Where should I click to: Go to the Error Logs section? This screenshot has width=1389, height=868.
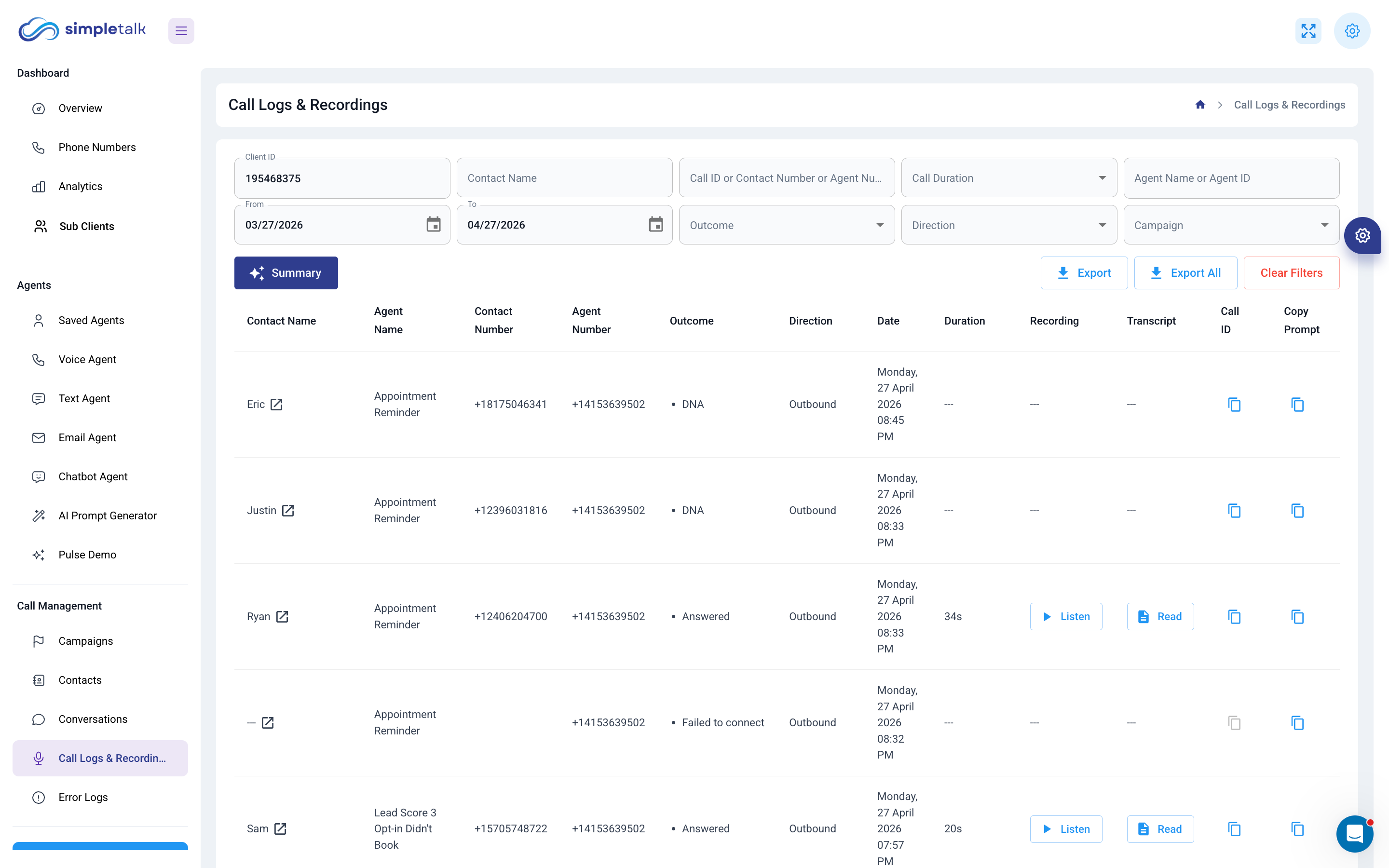[82, 797]
